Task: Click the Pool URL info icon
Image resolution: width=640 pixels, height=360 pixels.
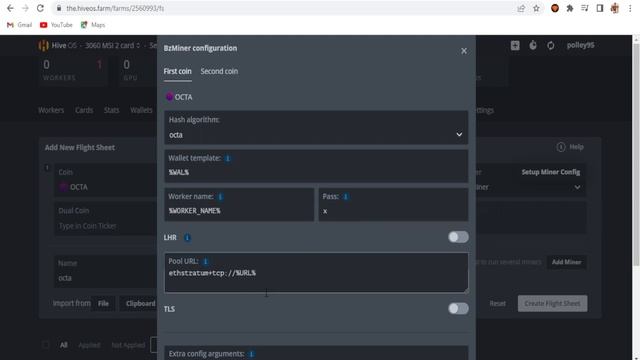Action: 205,261
